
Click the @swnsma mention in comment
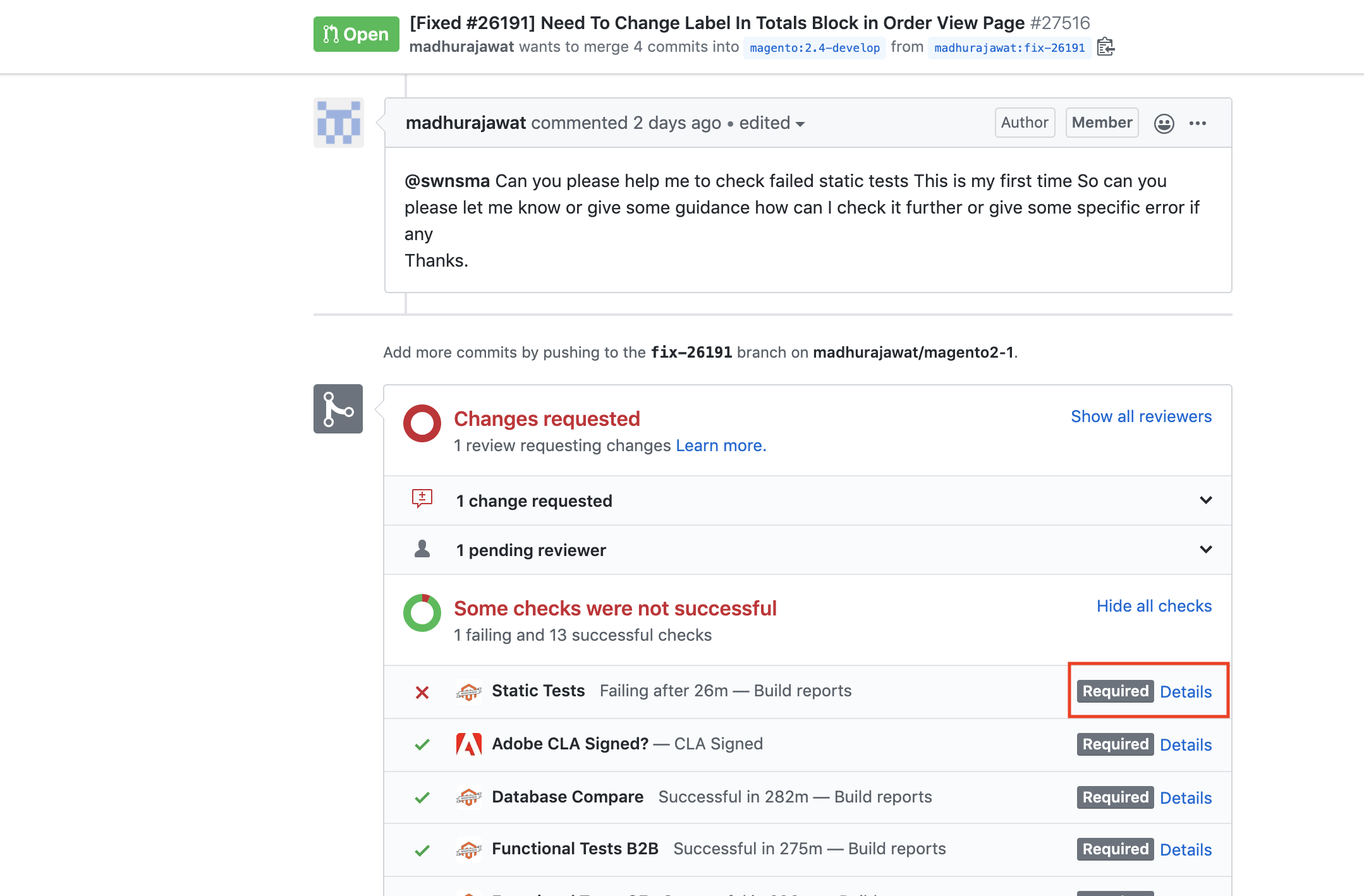point(447,181)
